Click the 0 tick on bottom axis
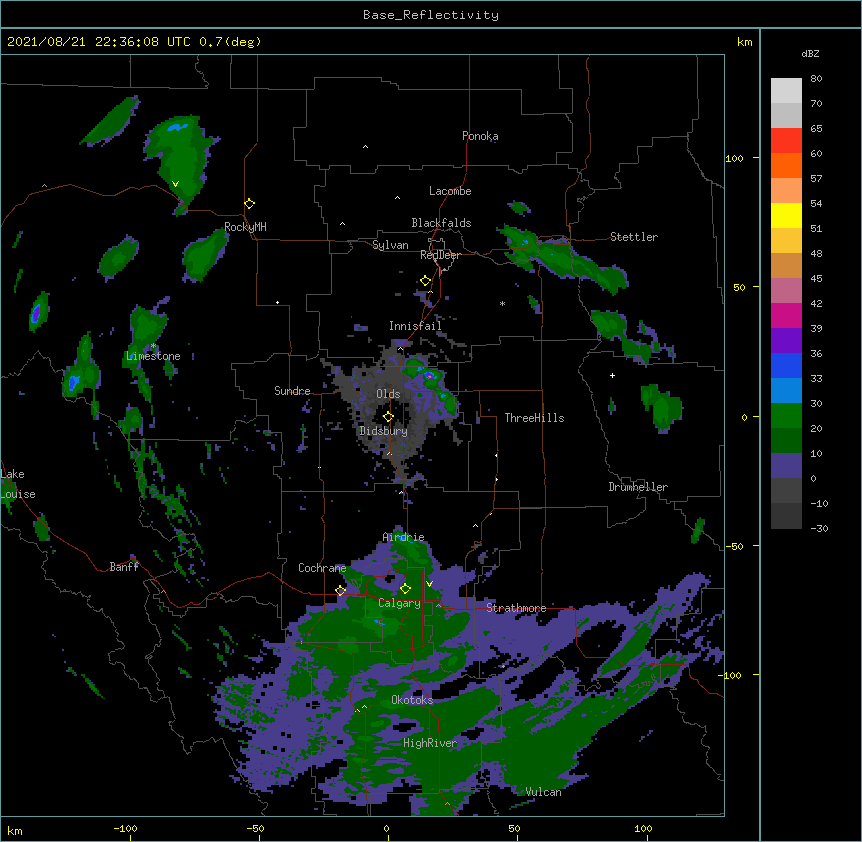Image resolution: width=862 pixels, height=842 pixels. coord(386,828)
